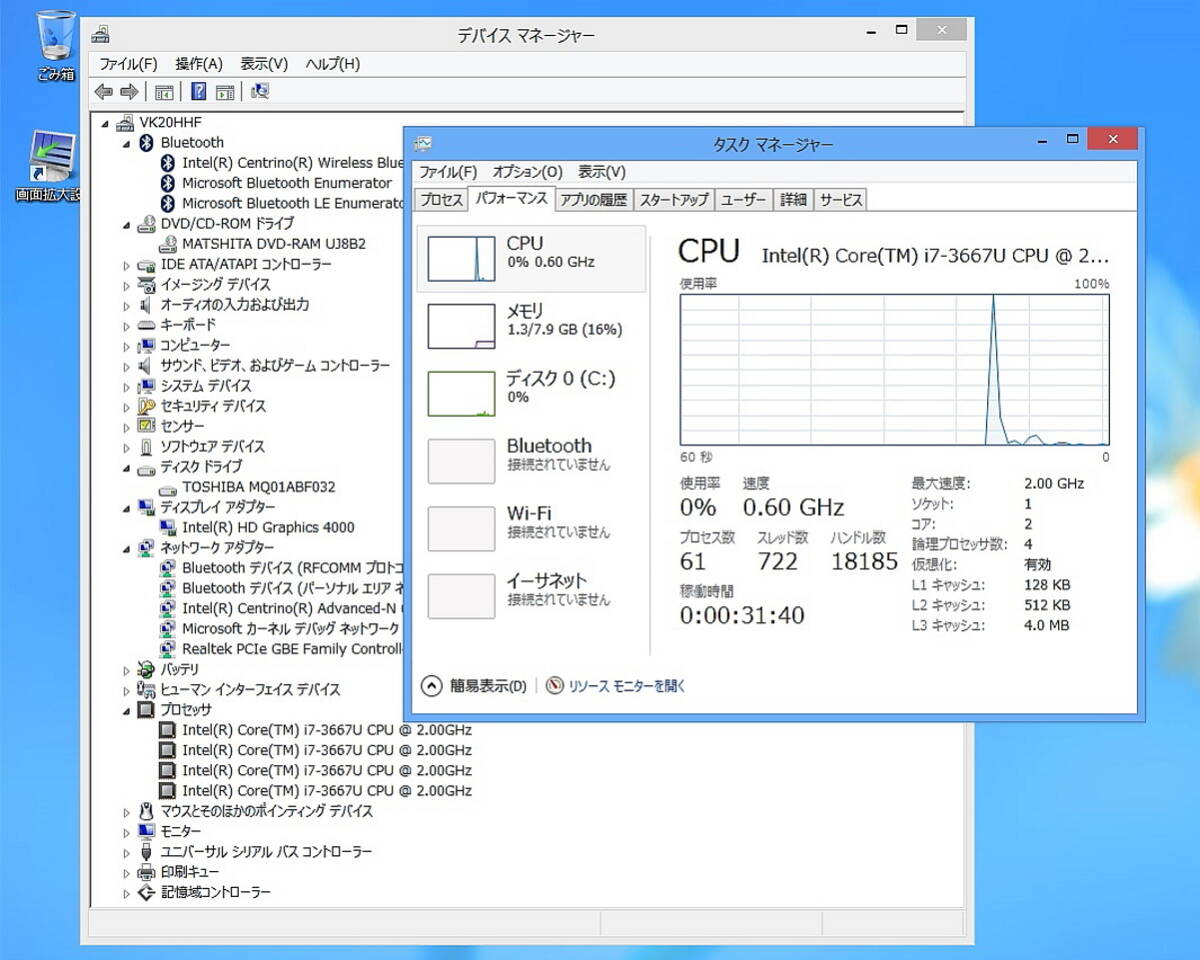Open ヘルプ(H) menu in Device Manager
Image resolution: width=1200 pixels, height=960 pixels.
pyautogui.click(x=333, y=64)
